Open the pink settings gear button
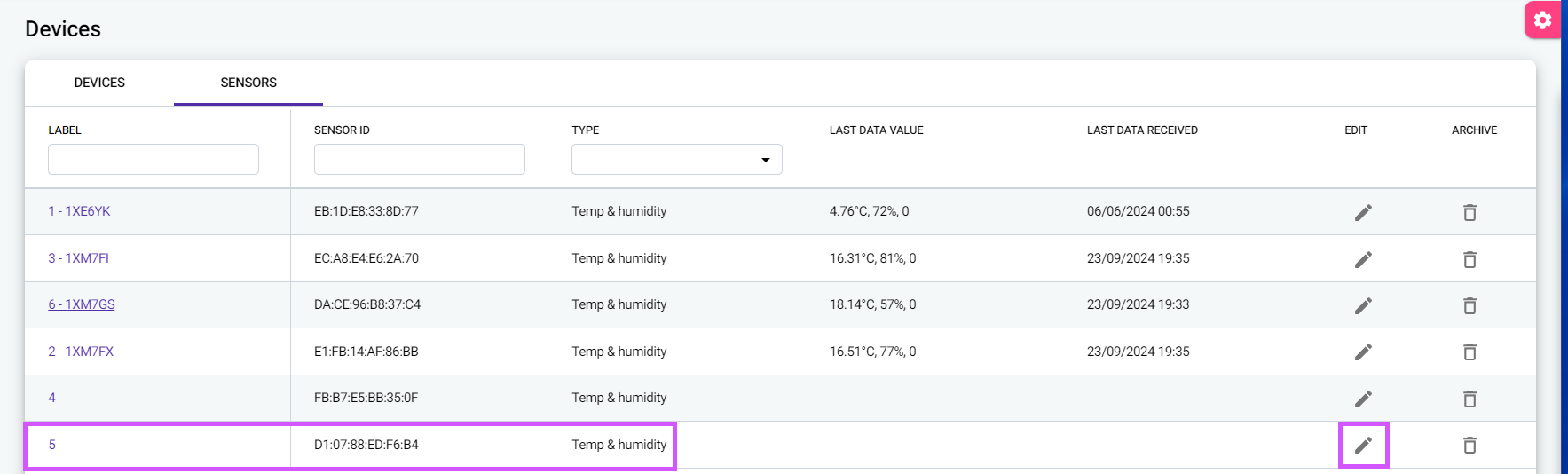The image size is (1568, 474). pyautogui.click(x=1542, y=20)
